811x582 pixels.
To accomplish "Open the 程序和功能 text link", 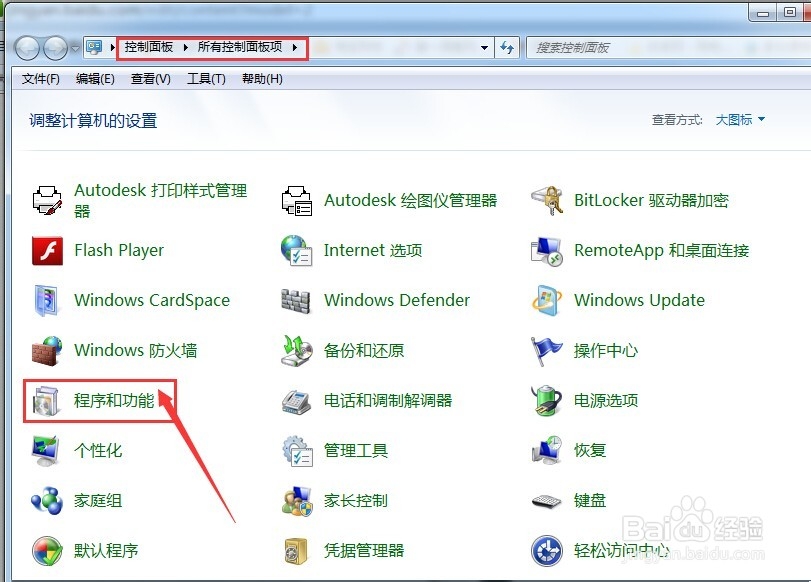I will click(114, 400).
